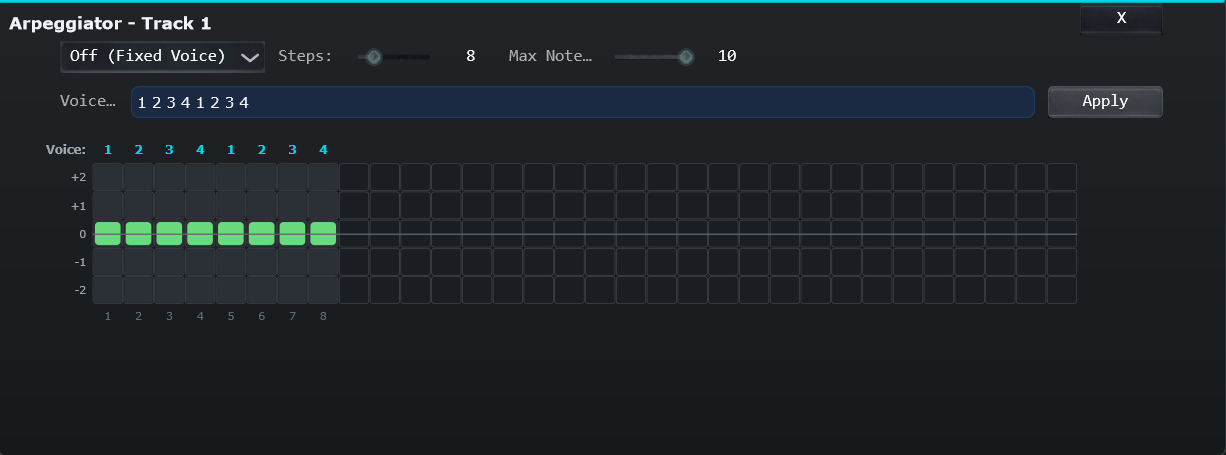Toggle step 3 cell in -1 row
Screen dimensions: 1226x455
point(170,261)
